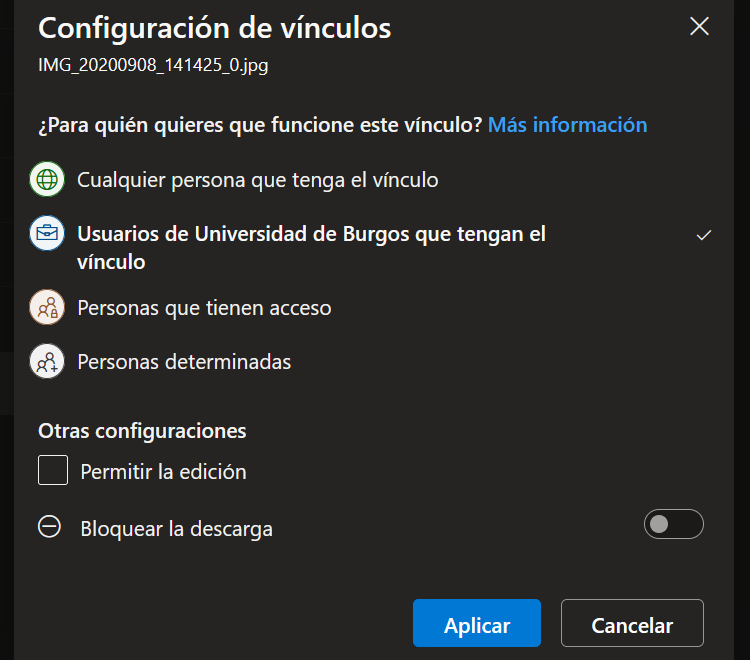750x660 pixels.
Task: Click the green globe icon
Action: 47,179
